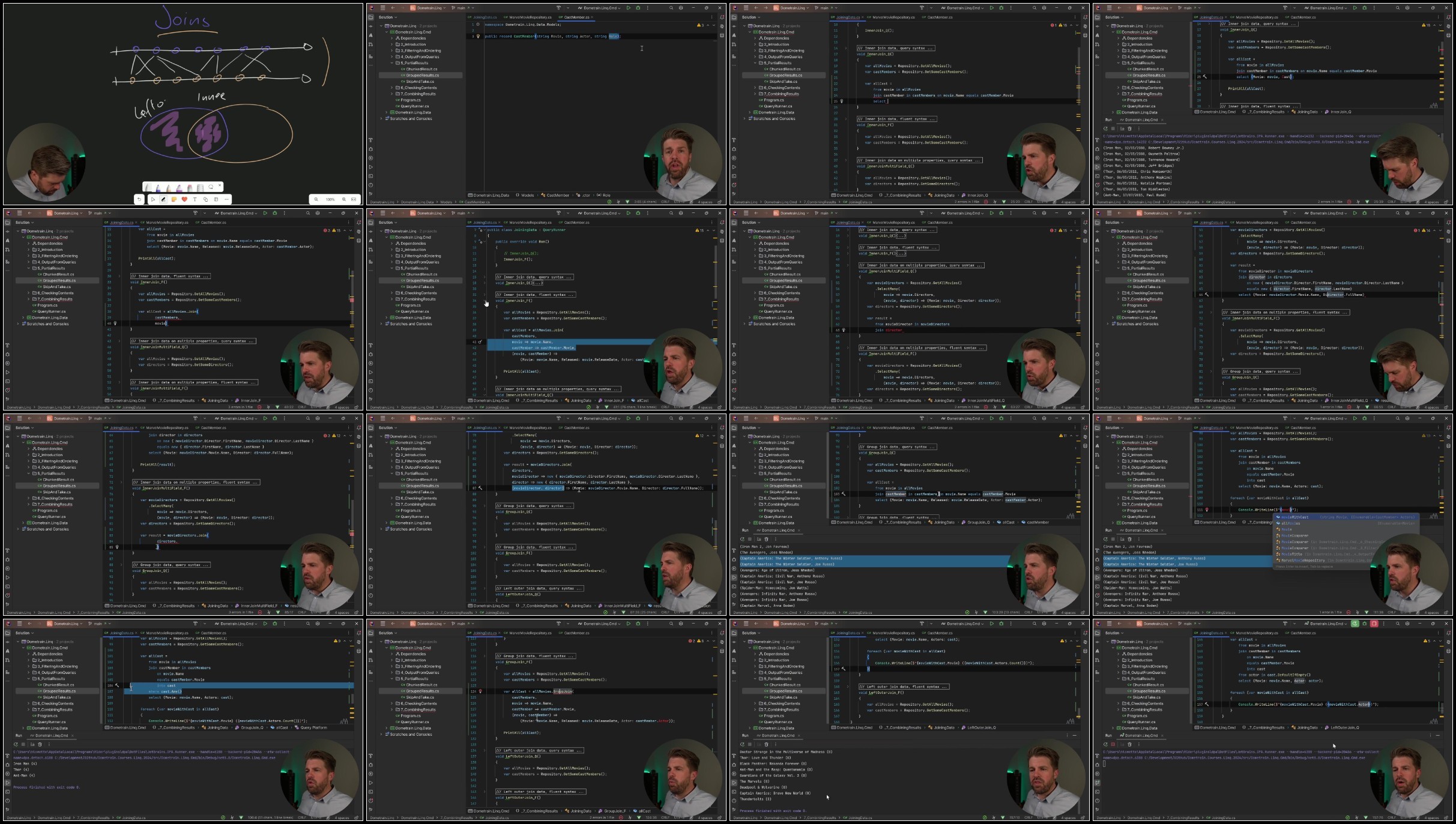1456x824 pixels.
Task: Click fit-to-screen icon beside whiteboard zoom
Action: (x=354, y=199)
